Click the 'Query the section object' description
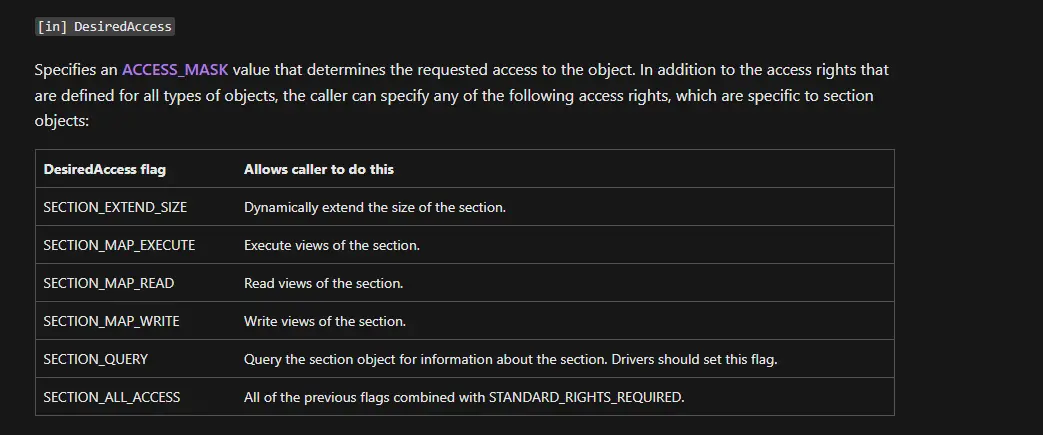 [x=510, y=359]
